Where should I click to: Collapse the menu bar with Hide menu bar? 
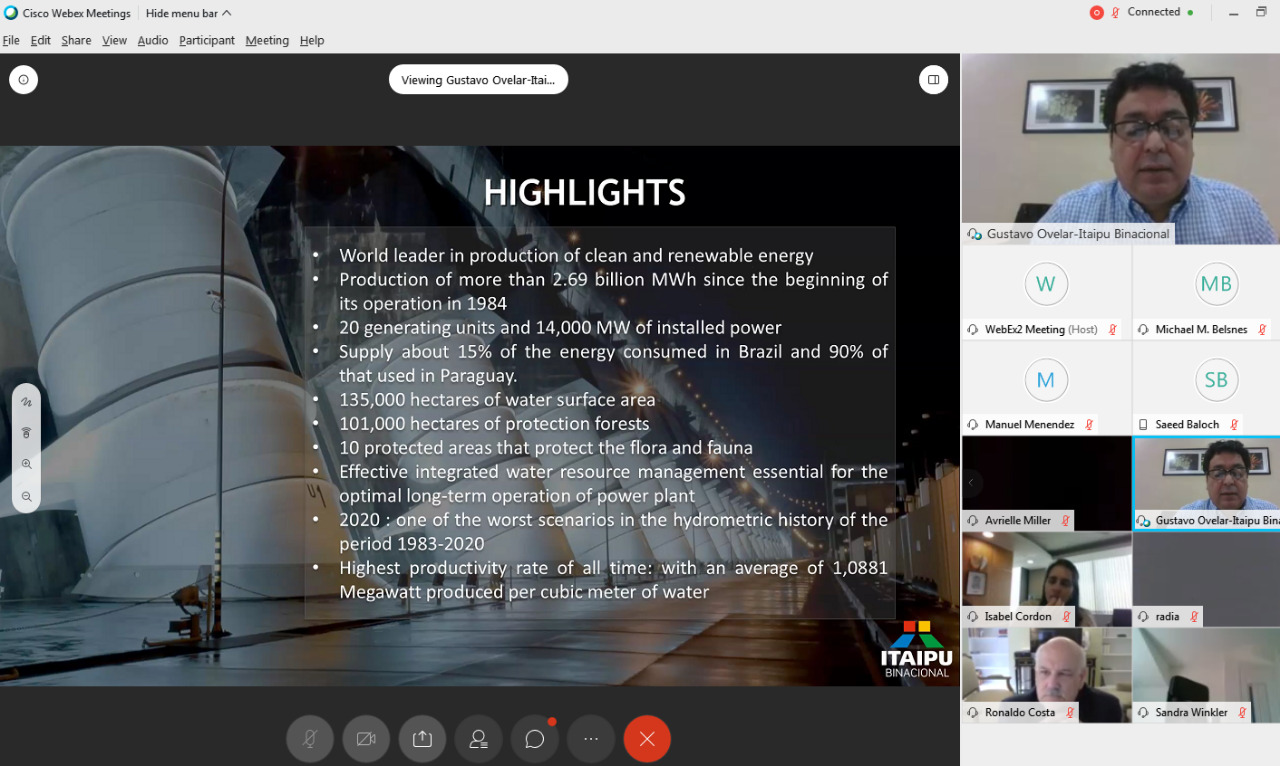click(188, 13)
